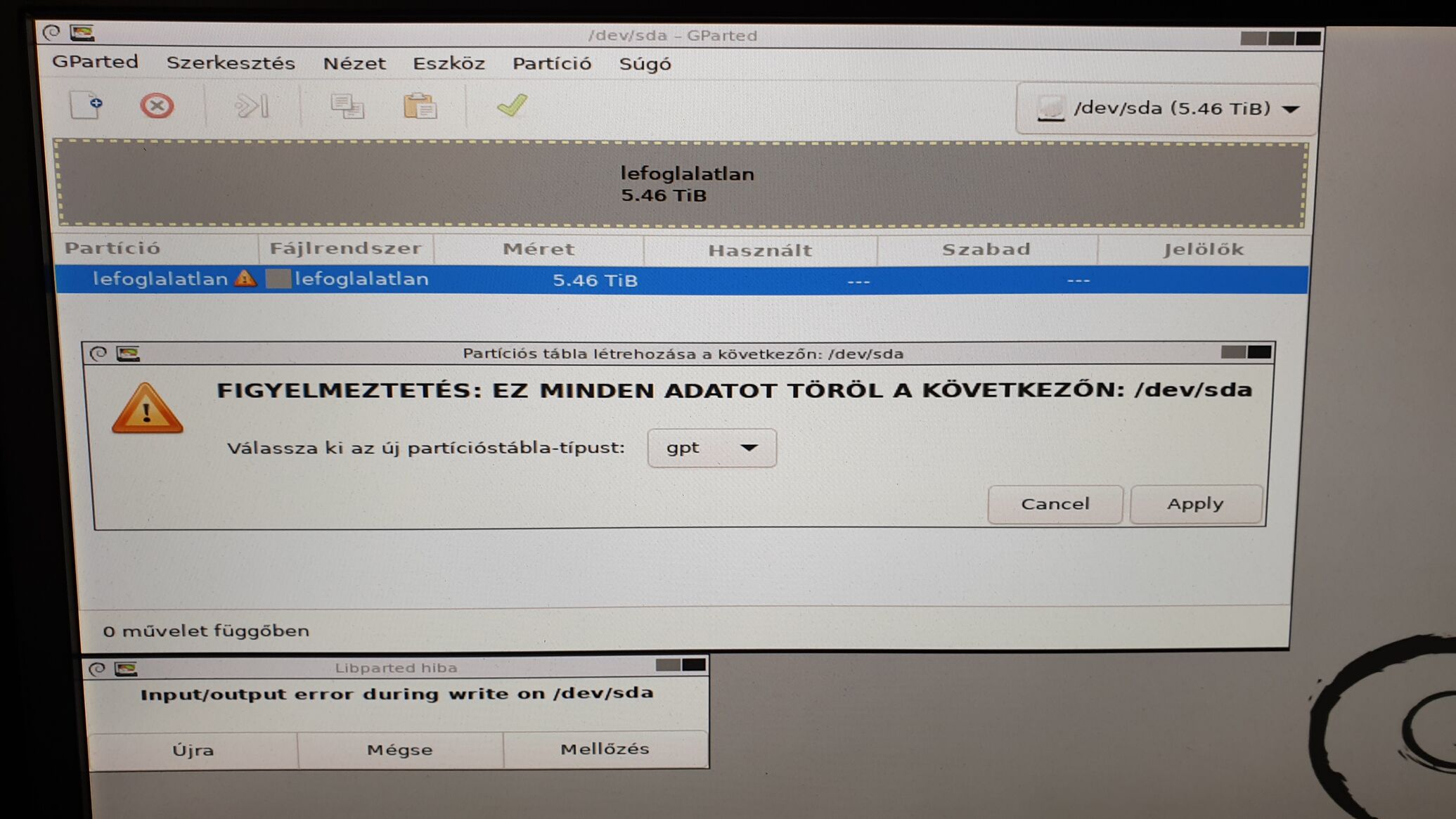Open the Eszköz menu
The height and width of the screenshot is (819, 1456).
pos(449,64)
